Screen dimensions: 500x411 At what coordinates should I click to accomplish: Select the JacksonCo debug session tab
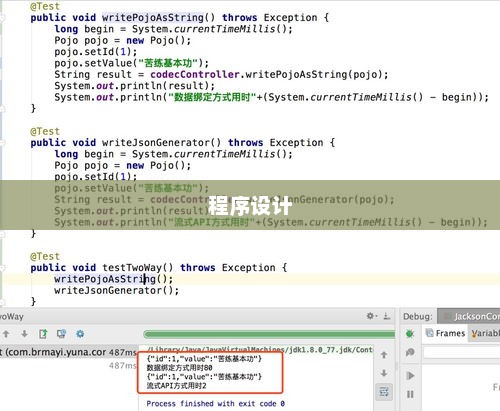[x=469, y=316]
